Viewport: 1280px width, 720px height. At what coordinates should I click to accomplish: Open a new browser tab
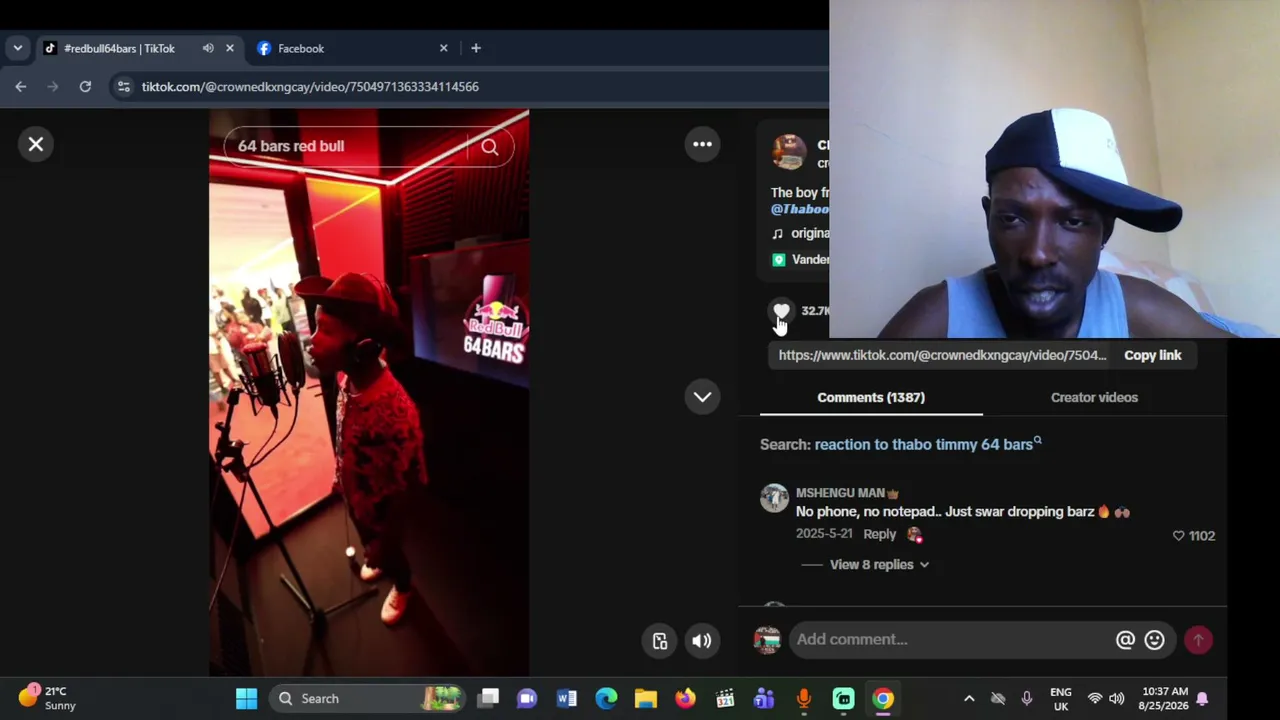(476, 48)
